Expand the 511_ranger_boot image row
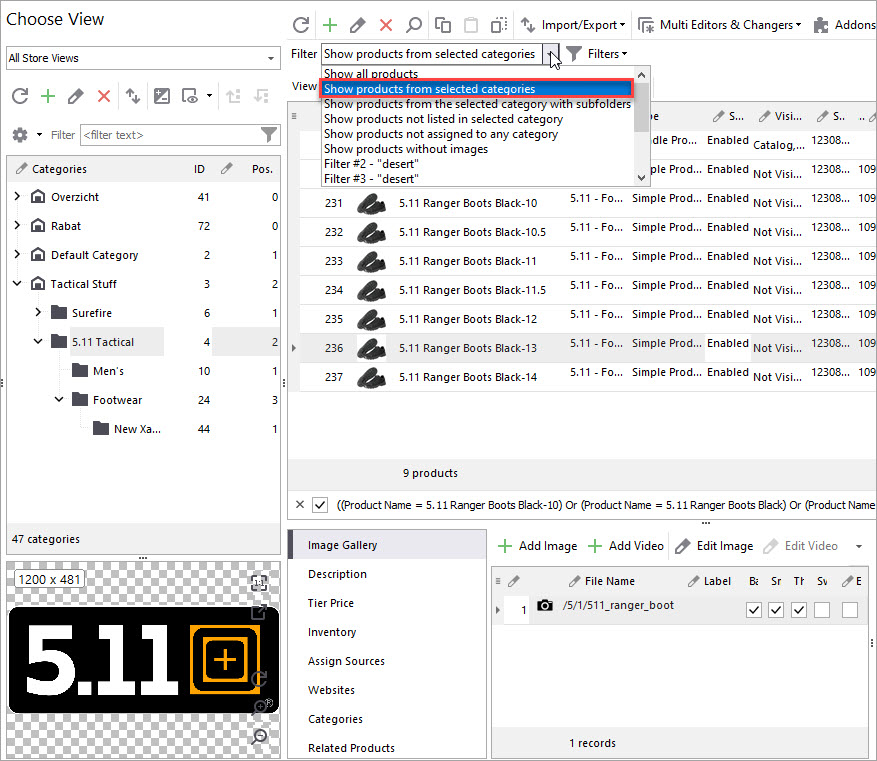The width and height of the screenshot is (877, 761). (498, 609)
